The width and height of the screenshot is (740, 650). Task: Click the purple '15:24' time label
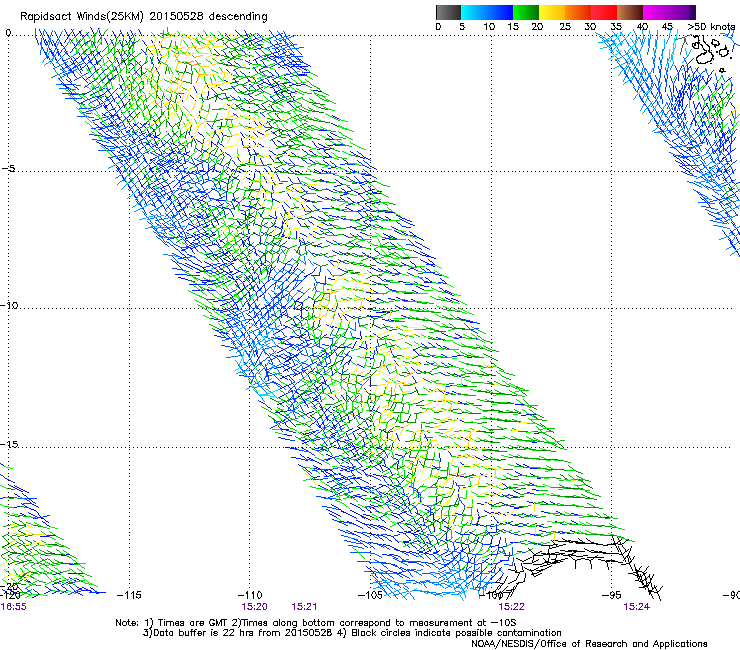click(x=636, y=607)
